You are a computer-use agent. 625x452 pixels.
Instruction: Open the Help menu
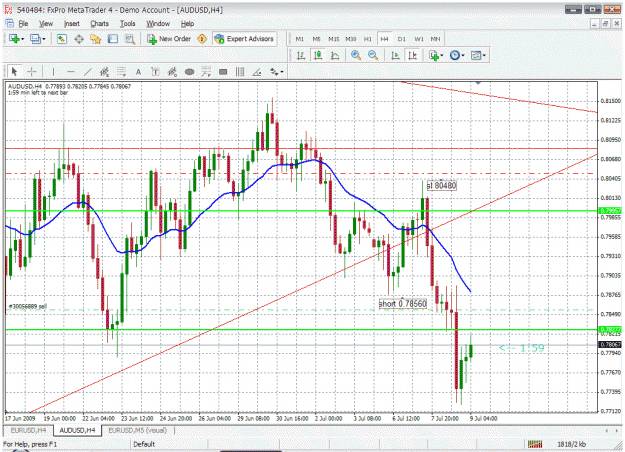click(187, 24)
